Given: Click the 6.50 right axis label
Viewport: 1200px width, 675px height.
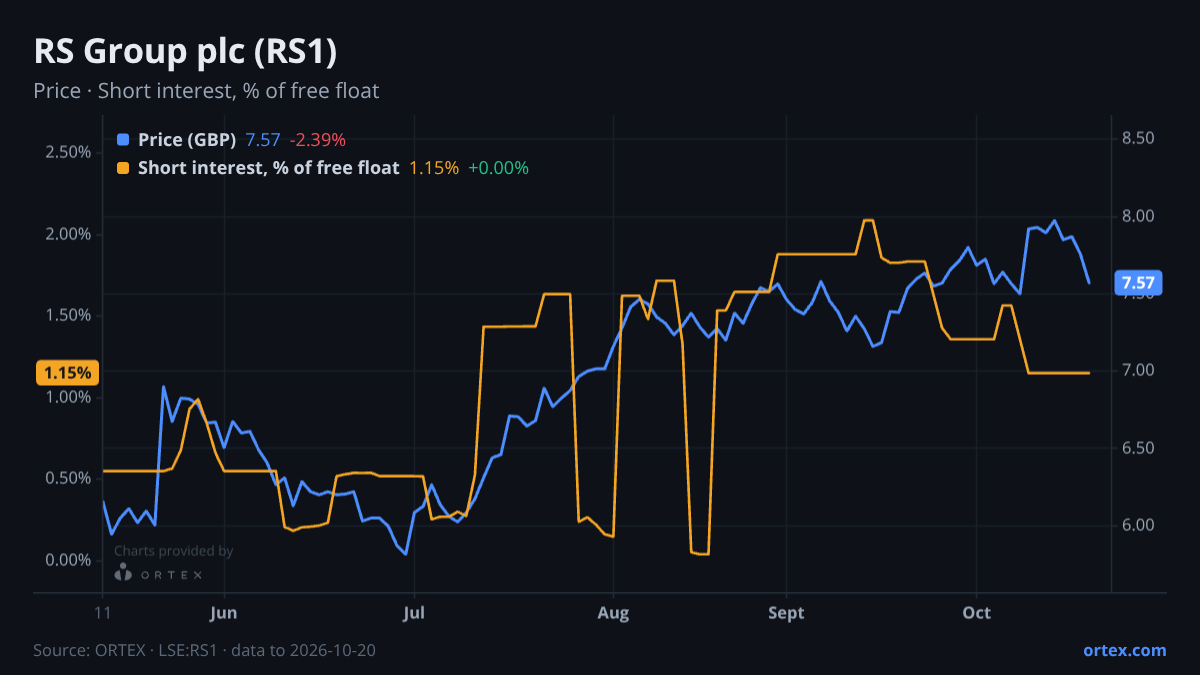Looking at the screenshot, I should (x=1138, y=448).
